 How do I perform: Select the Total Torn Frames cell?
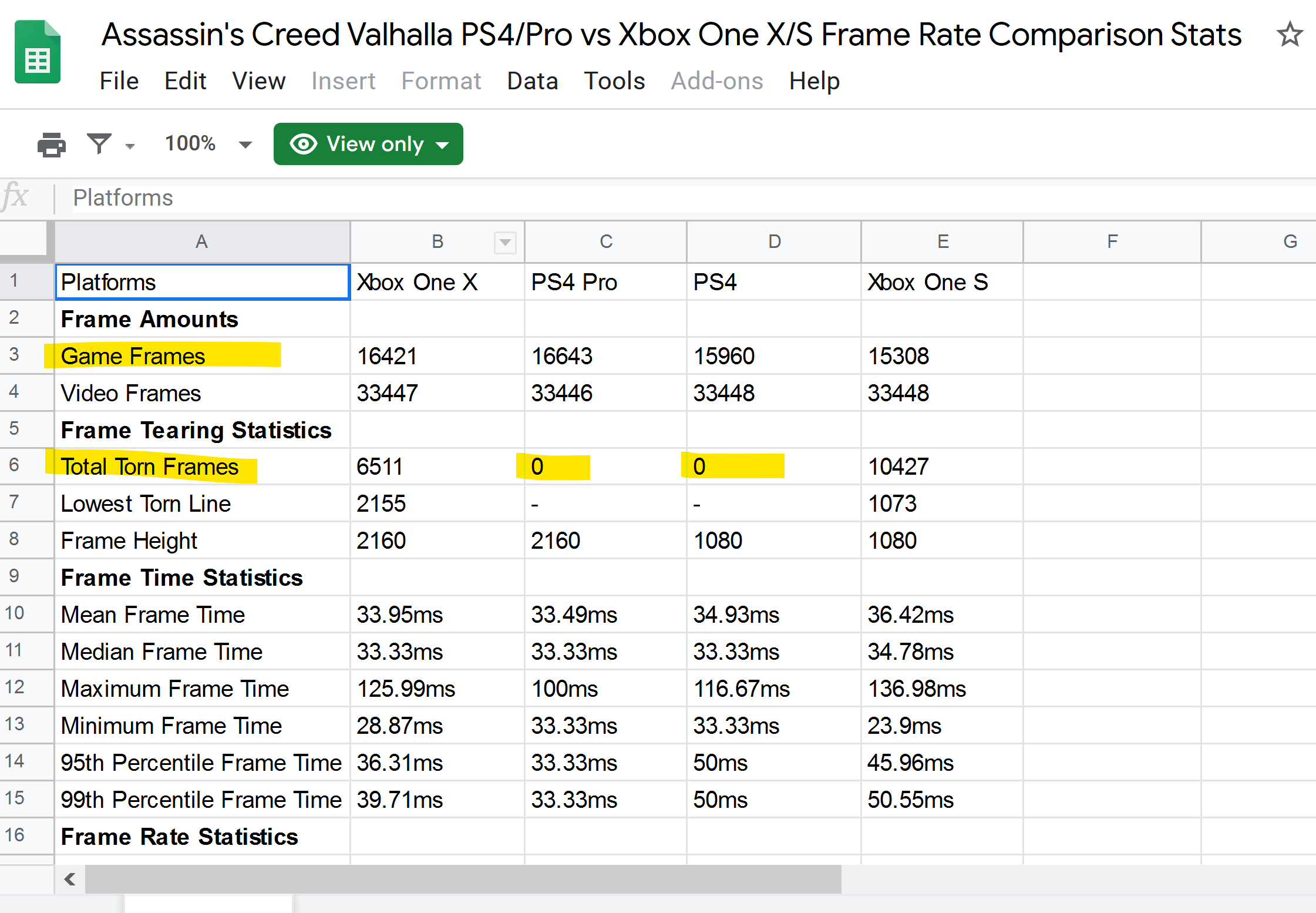click(202, 466)
